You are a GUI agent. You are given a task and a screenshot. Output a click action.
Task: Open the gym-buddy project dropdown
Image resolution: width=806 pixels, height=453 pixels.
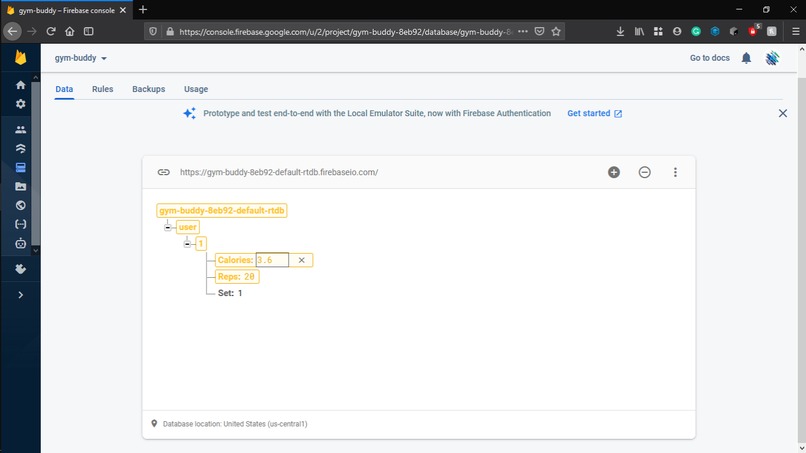point(81,58)
